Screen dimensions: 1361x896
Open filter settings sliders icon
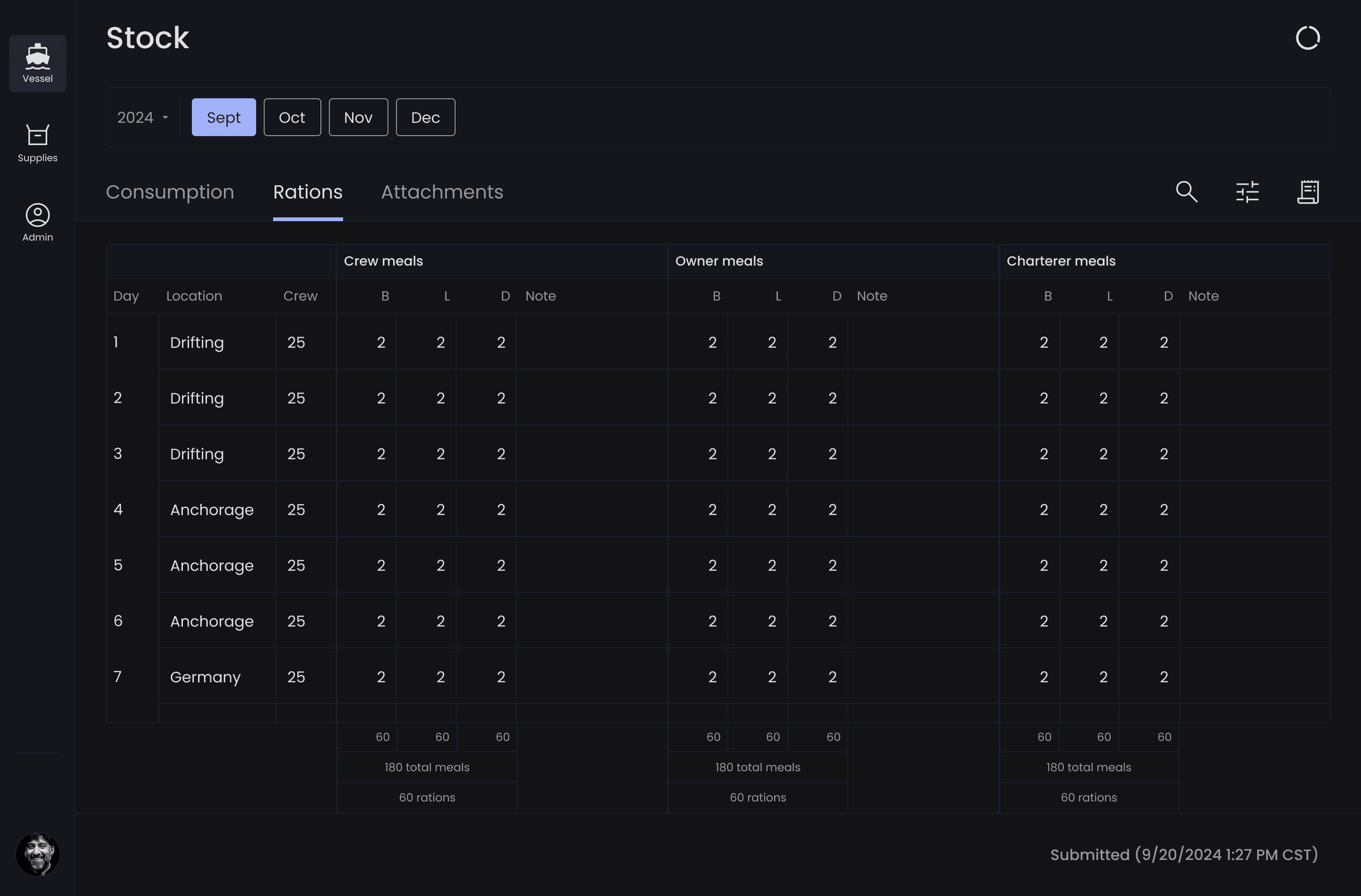click(1247, 191)
